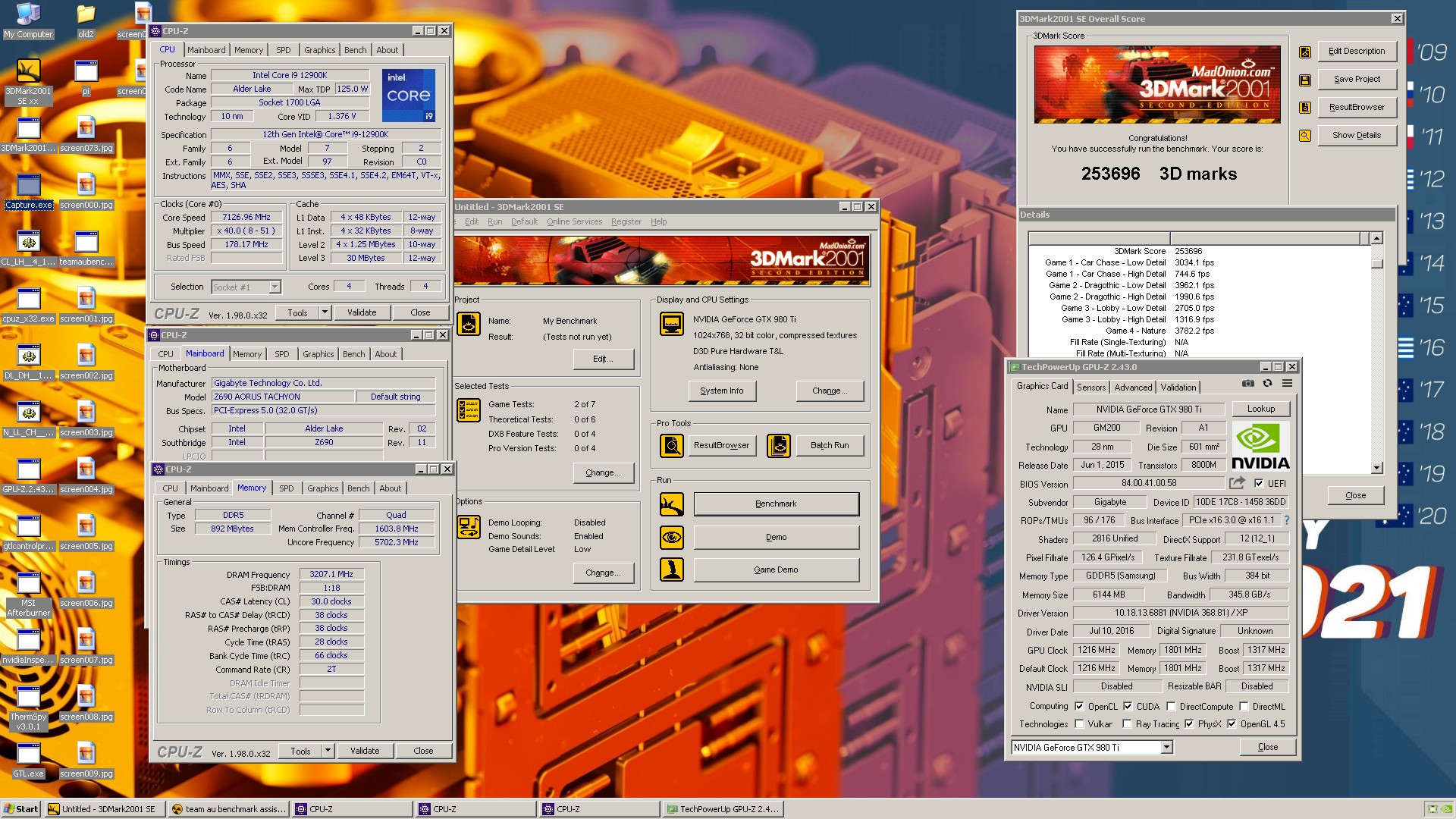Click the Save Project disk icon
Screen dimensions: 1456x819
point(1305,80)
